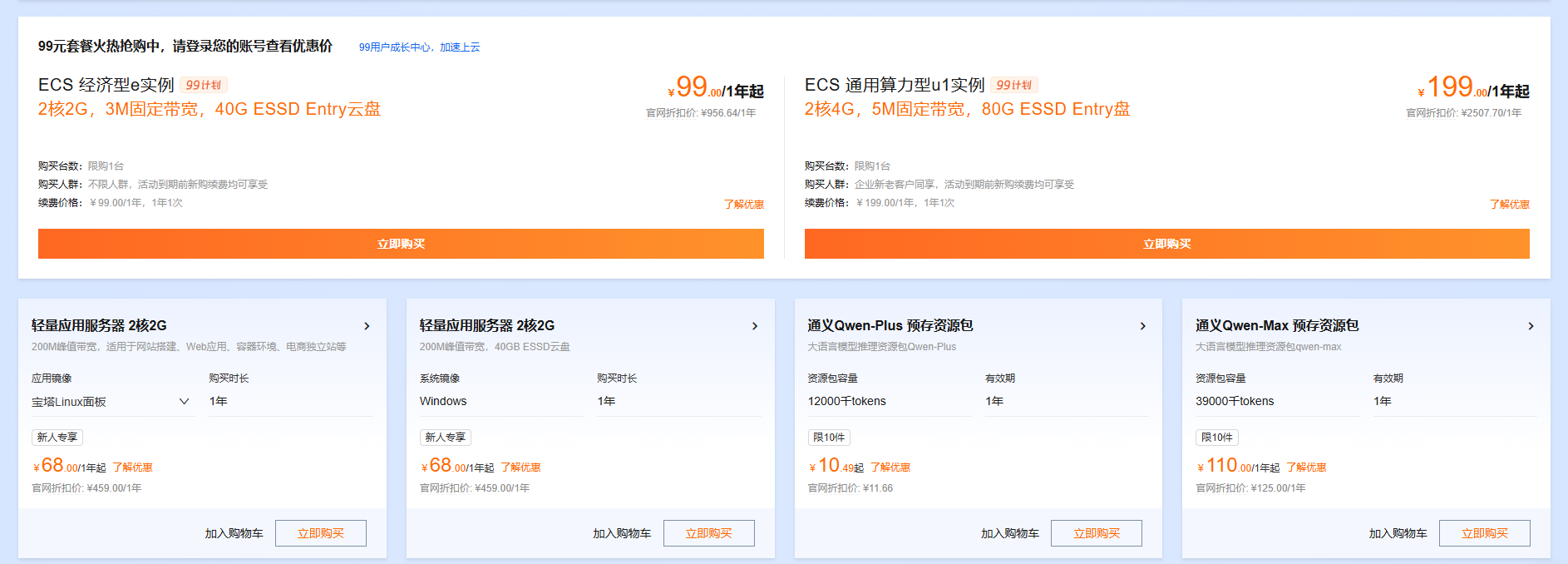This screenshot has height=564, width=1568.
Task: Click the 新人专享 tag in the 宝塔Linux card
Action: pyautogui.click(x=57, y=438)
